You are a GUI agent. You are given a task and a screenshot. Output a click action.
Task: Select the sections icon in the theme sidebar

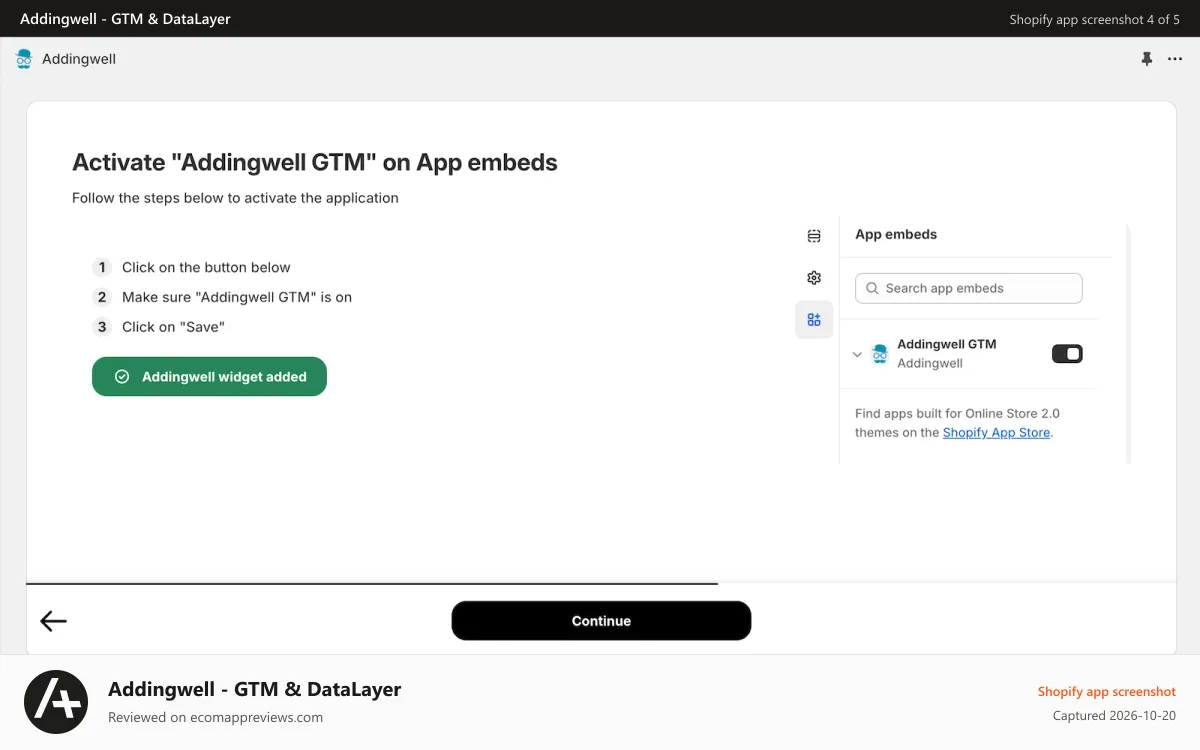click(x=814, y=236)
